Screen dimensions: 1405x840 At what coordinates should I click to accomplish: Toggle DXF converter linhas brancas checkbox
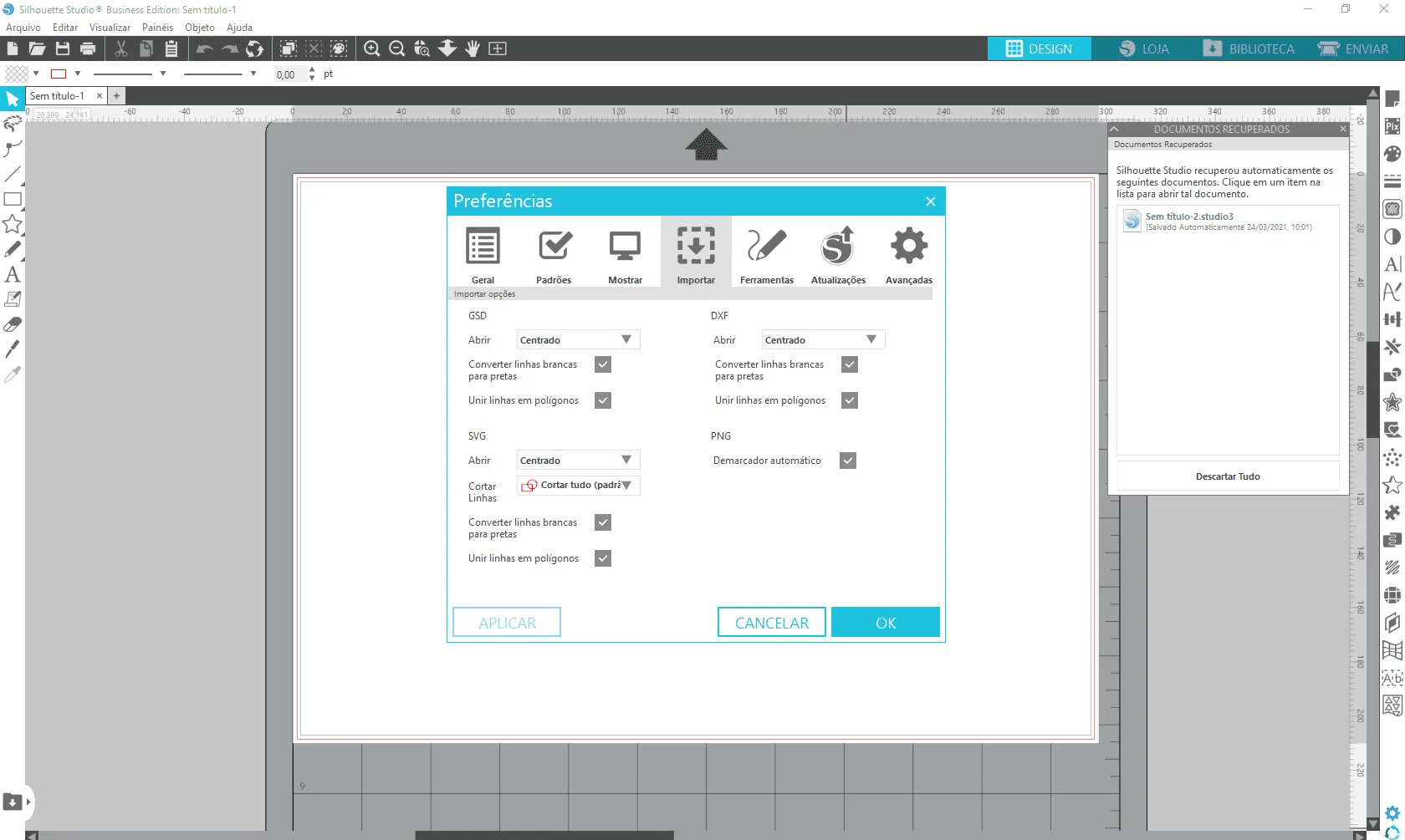coord(850,364)
